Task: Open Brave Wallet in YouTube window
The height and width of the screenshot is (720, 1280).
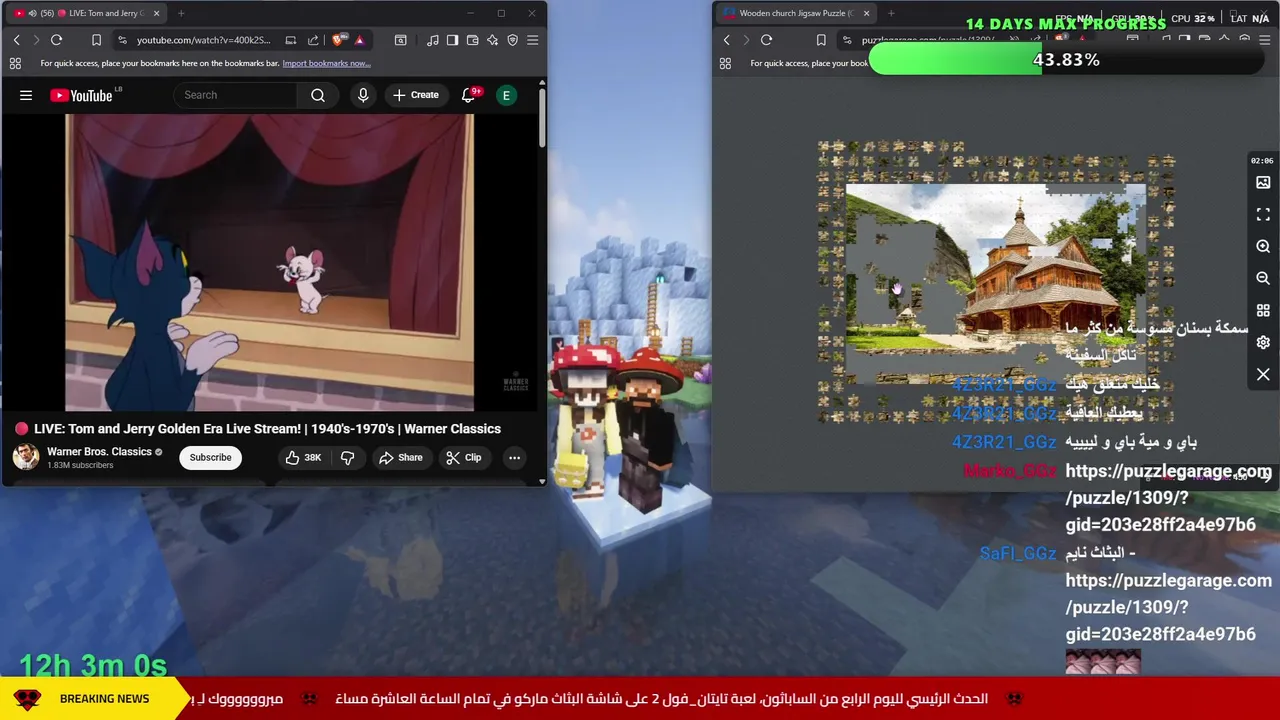Action: coord(472,40)
